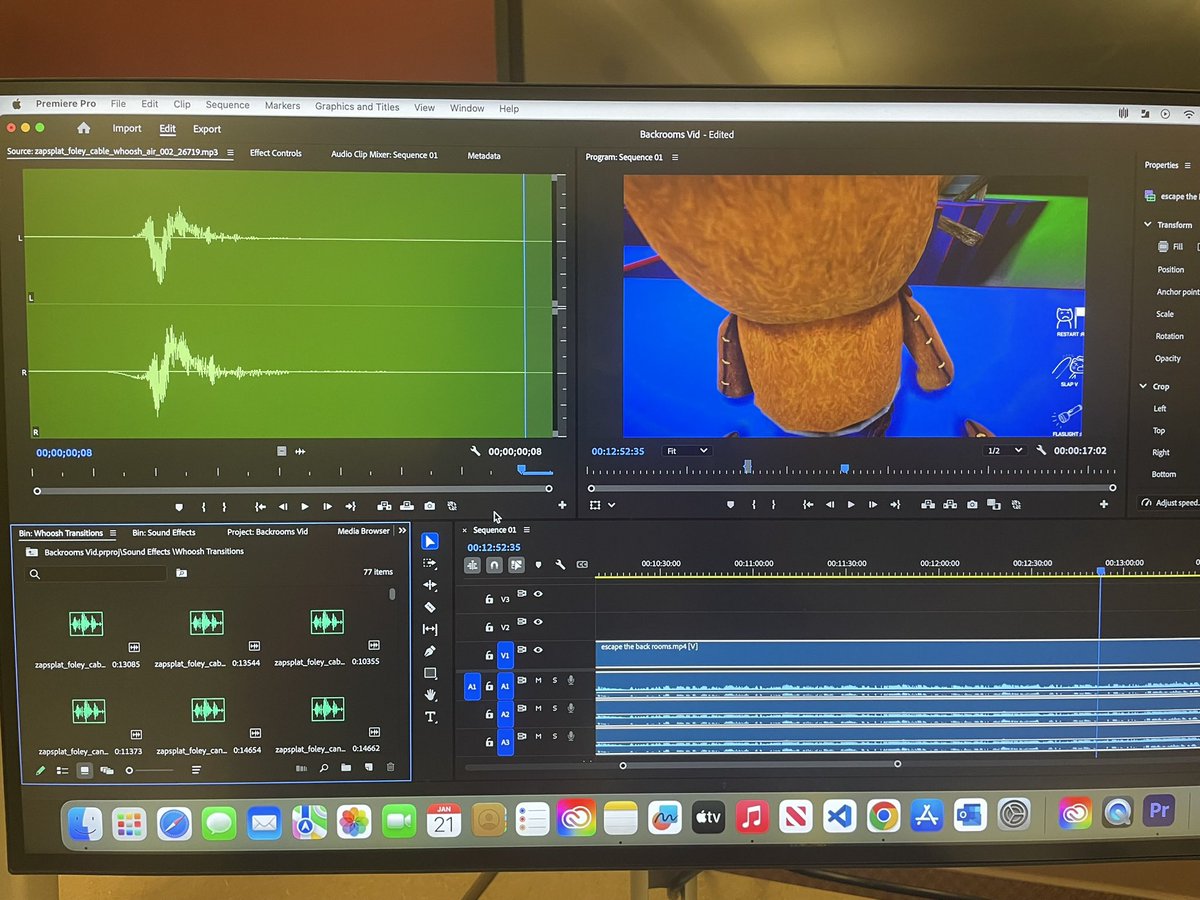Click the Closed Captions icon above the tracks
The height and width of the screenshot is (900, 1200).
582,565
